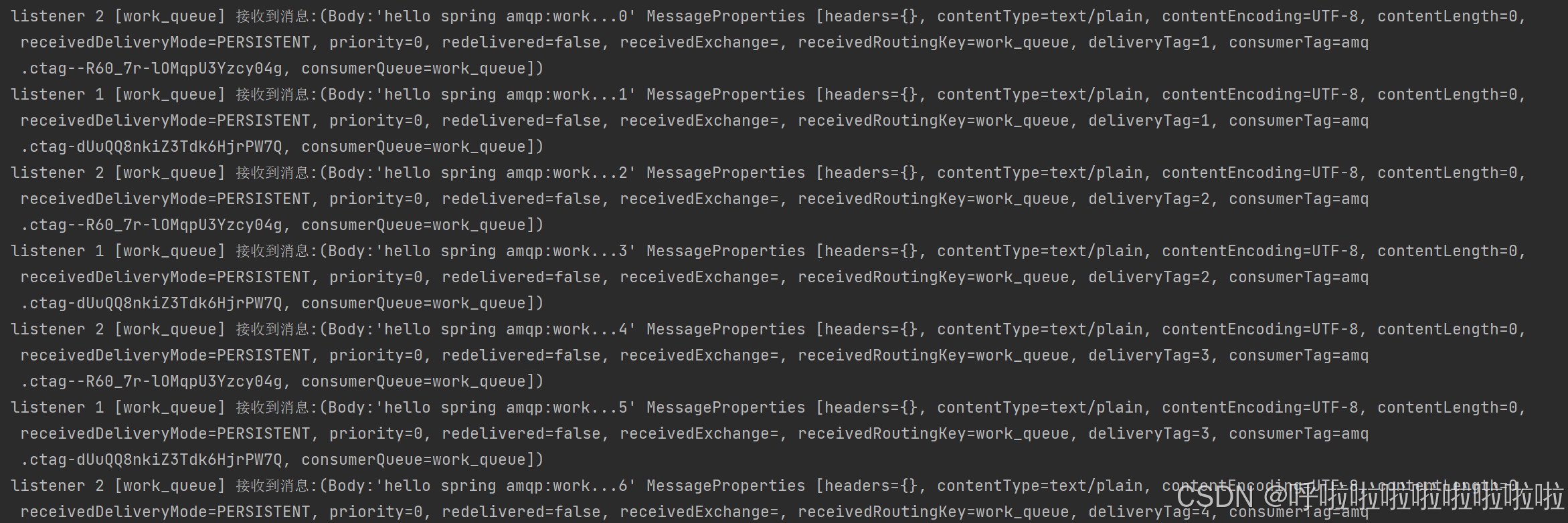1568x523 pixels.
Task: Click 'listener 2' on the work...4 log line
Action: click(58, 329)
